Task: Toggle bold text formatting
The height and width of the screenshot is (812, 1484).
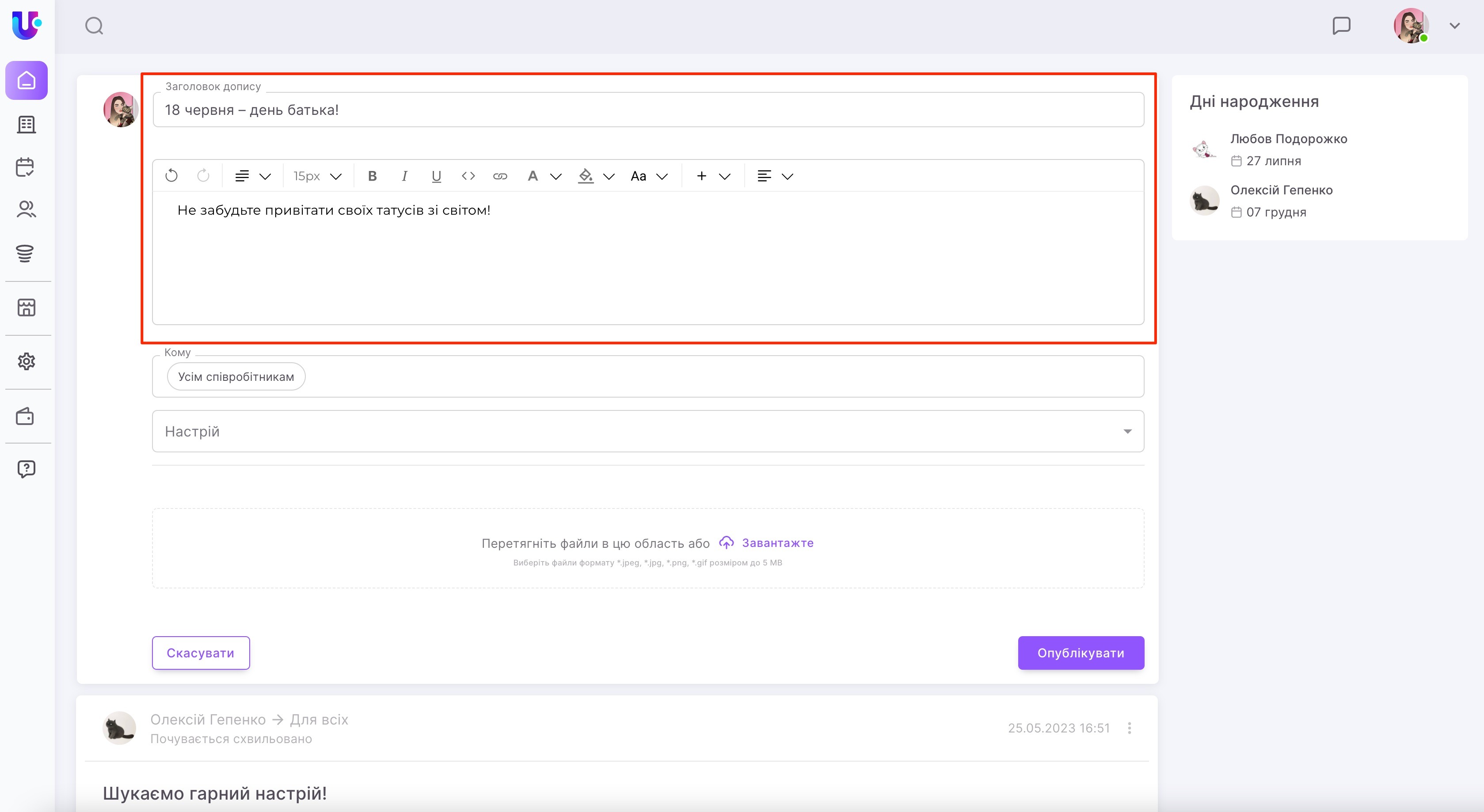Action: [372, 176]
